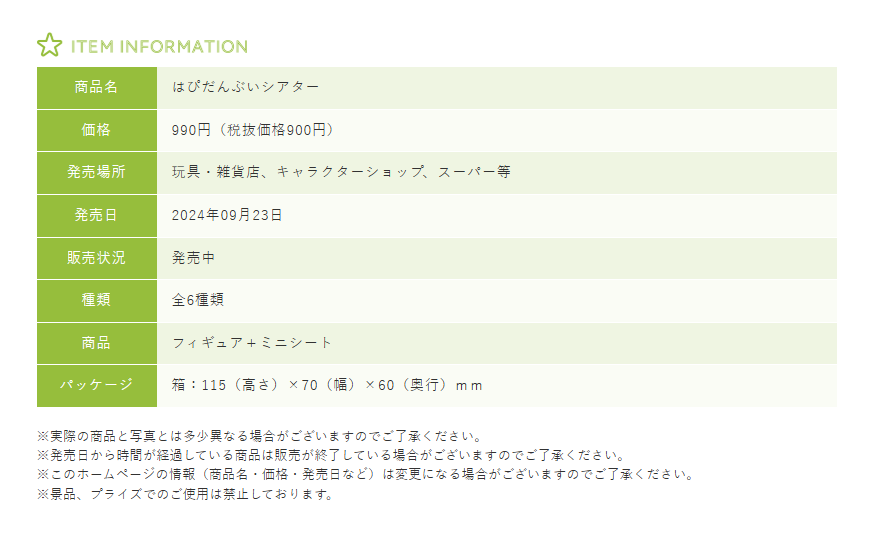Viewport: 887px width, 560px height.
Task: Click the first note about 実際の商品と写真
Action: coord(260,437)
